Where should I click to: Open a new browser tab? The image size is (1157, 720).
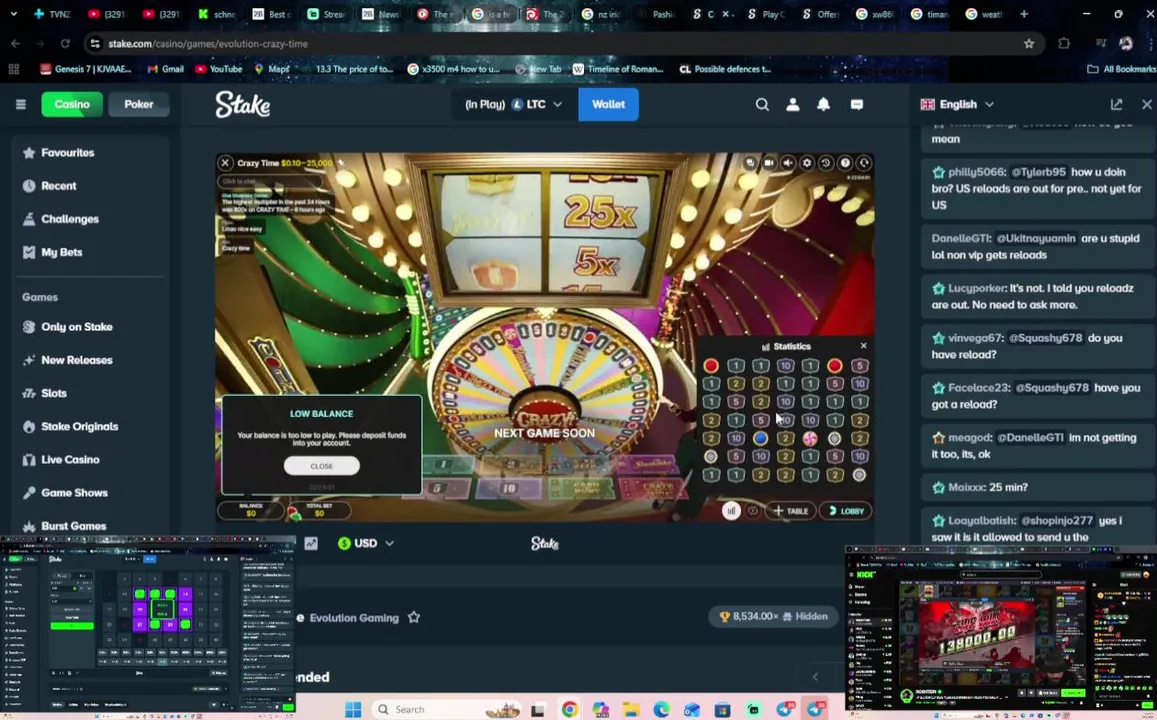click(1023, 14)
